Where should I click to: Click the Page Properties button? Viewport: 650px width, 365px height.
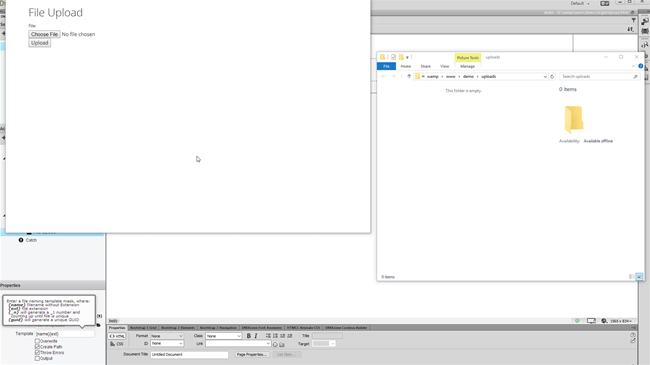click(252, 355)
